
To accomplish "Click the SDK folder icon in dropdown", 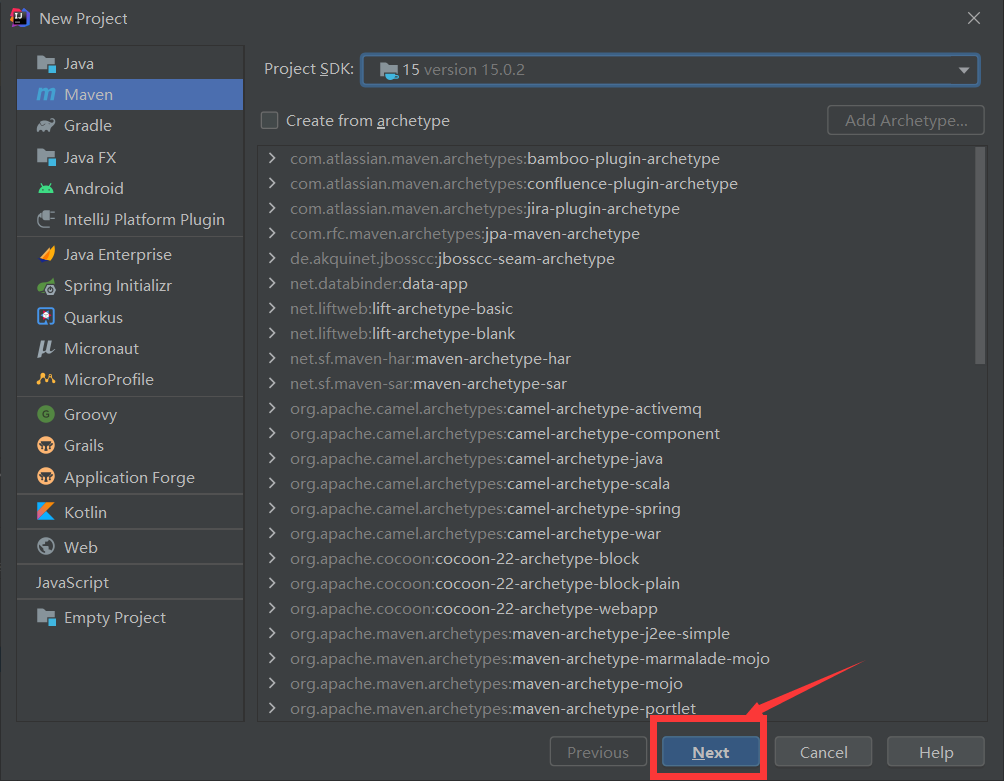I will pos(389,70).
